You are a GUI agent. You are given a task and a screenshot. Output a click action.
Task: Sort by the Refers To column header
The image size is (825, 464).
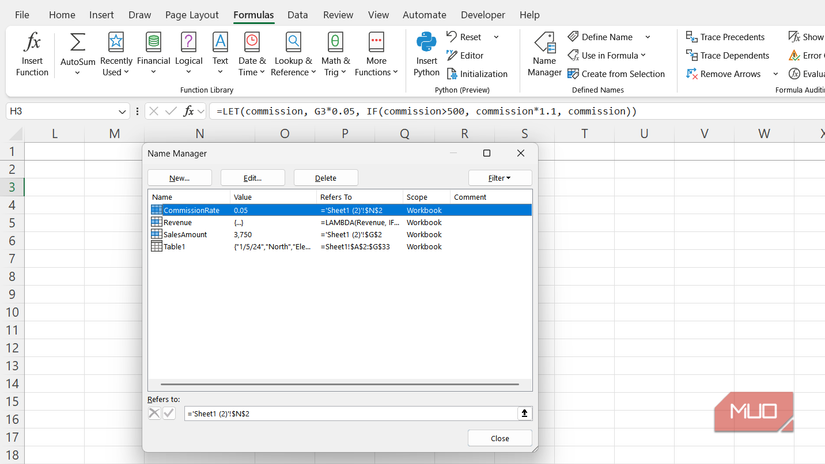(360, 197)
